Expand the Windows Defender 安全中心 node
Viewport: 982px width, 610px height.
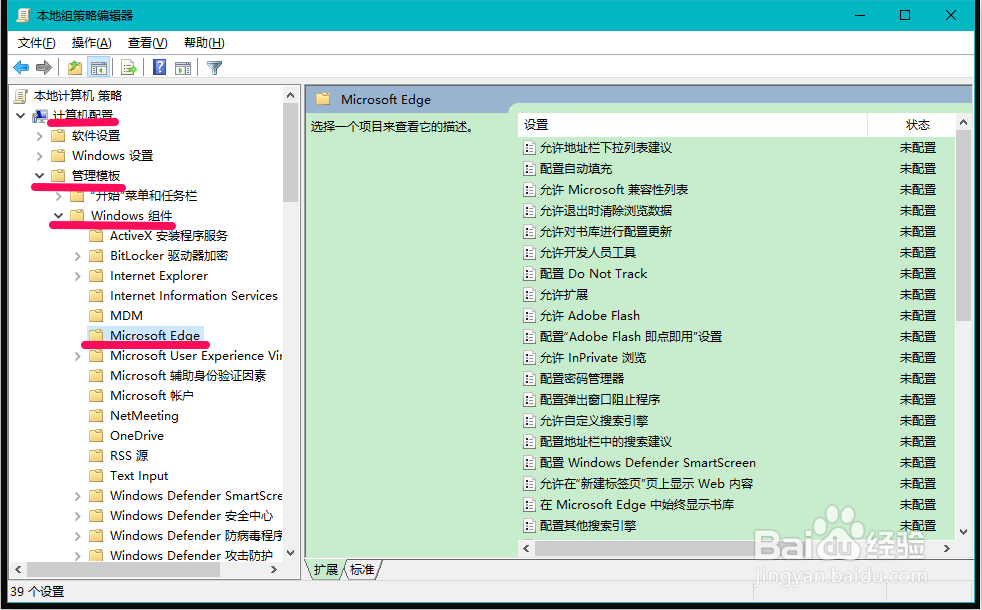[78, 516]
